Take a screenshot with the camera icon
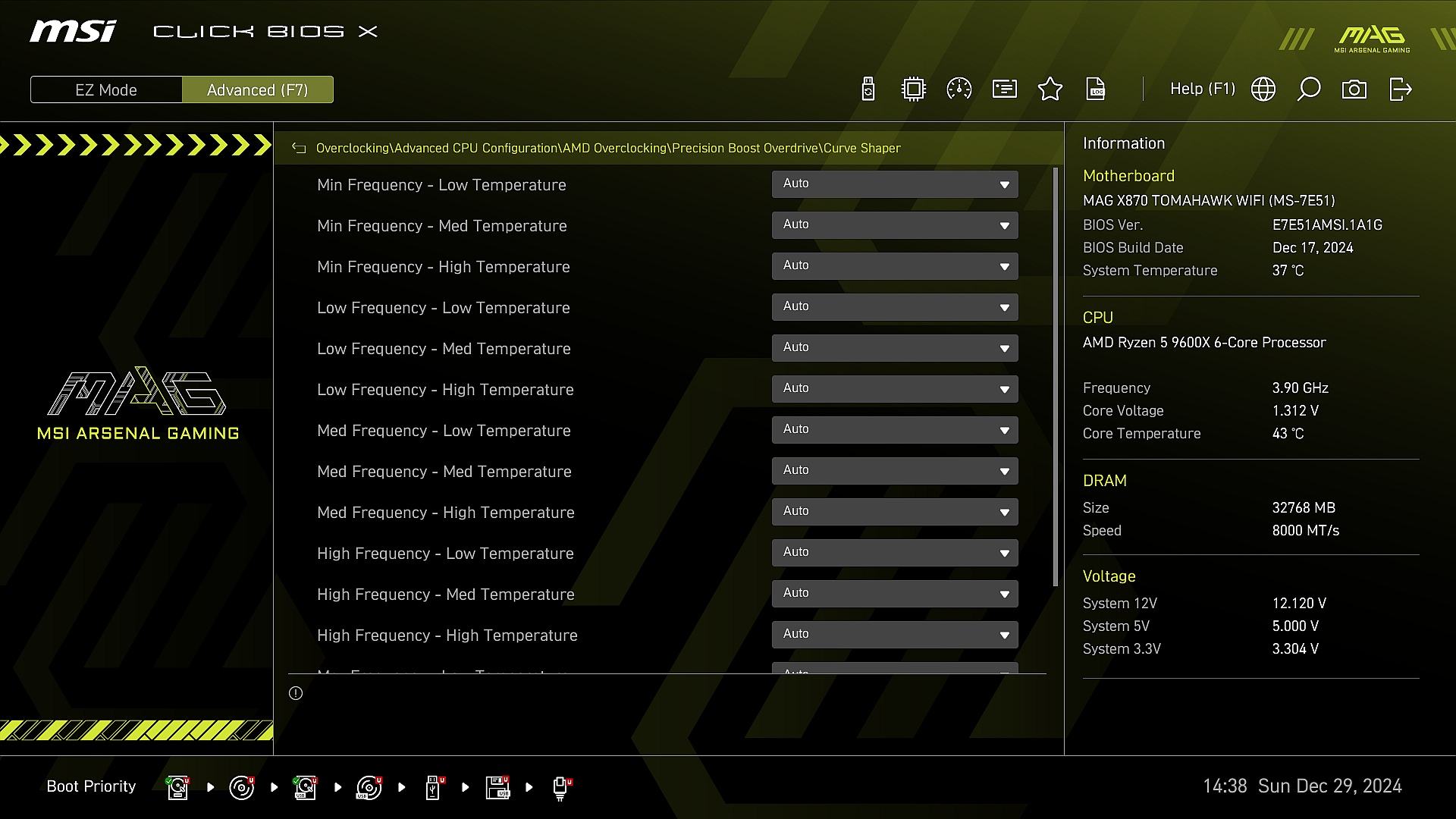Image resolution: width=1456 pixels, height=819 pixels. click(1354, 89)
